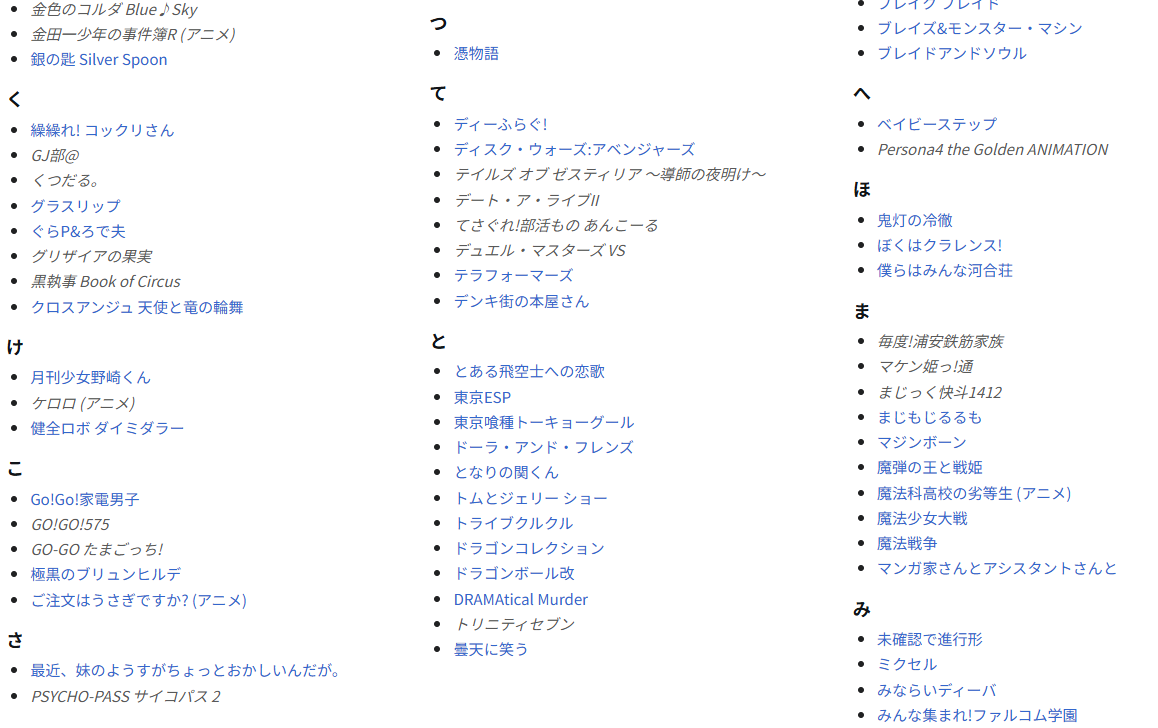
Task: Open the テラフォーマーズ link
Action: pos(513,275)
